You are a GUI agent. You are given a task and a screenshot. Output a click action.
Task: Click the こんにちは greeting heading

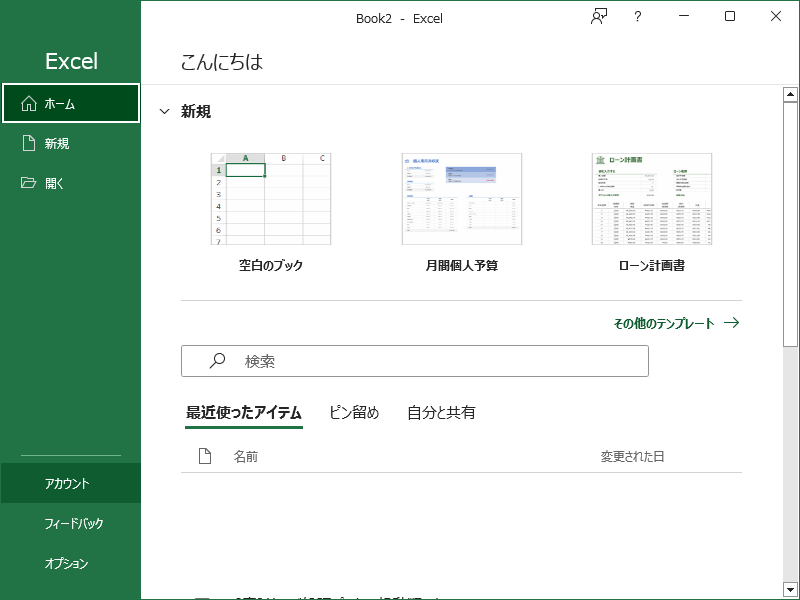[x=221, y=62]
